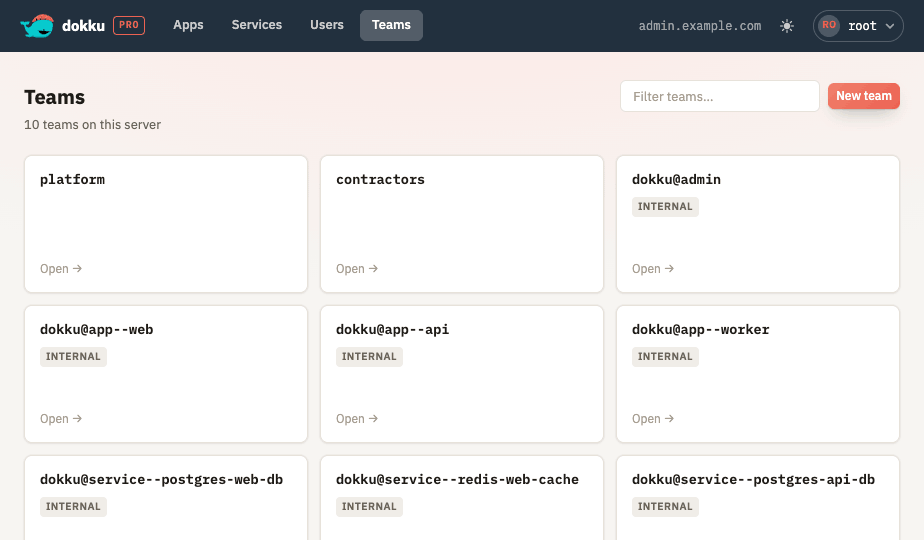Toggle the light/dark theme sun icon

[x=787, y=26]
